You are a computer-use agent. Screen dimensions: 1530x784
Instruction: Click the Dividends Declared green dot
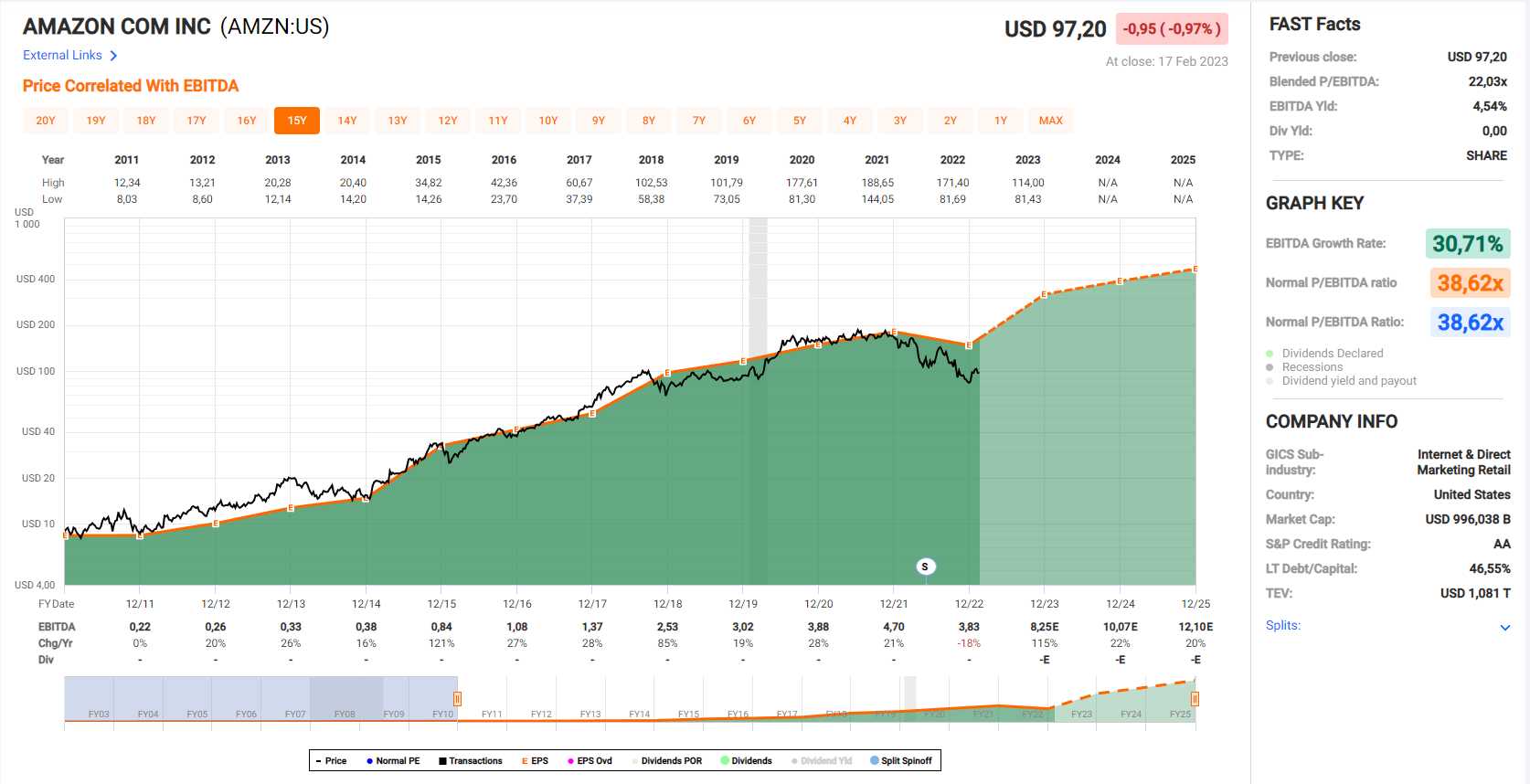pos(1270,354)
